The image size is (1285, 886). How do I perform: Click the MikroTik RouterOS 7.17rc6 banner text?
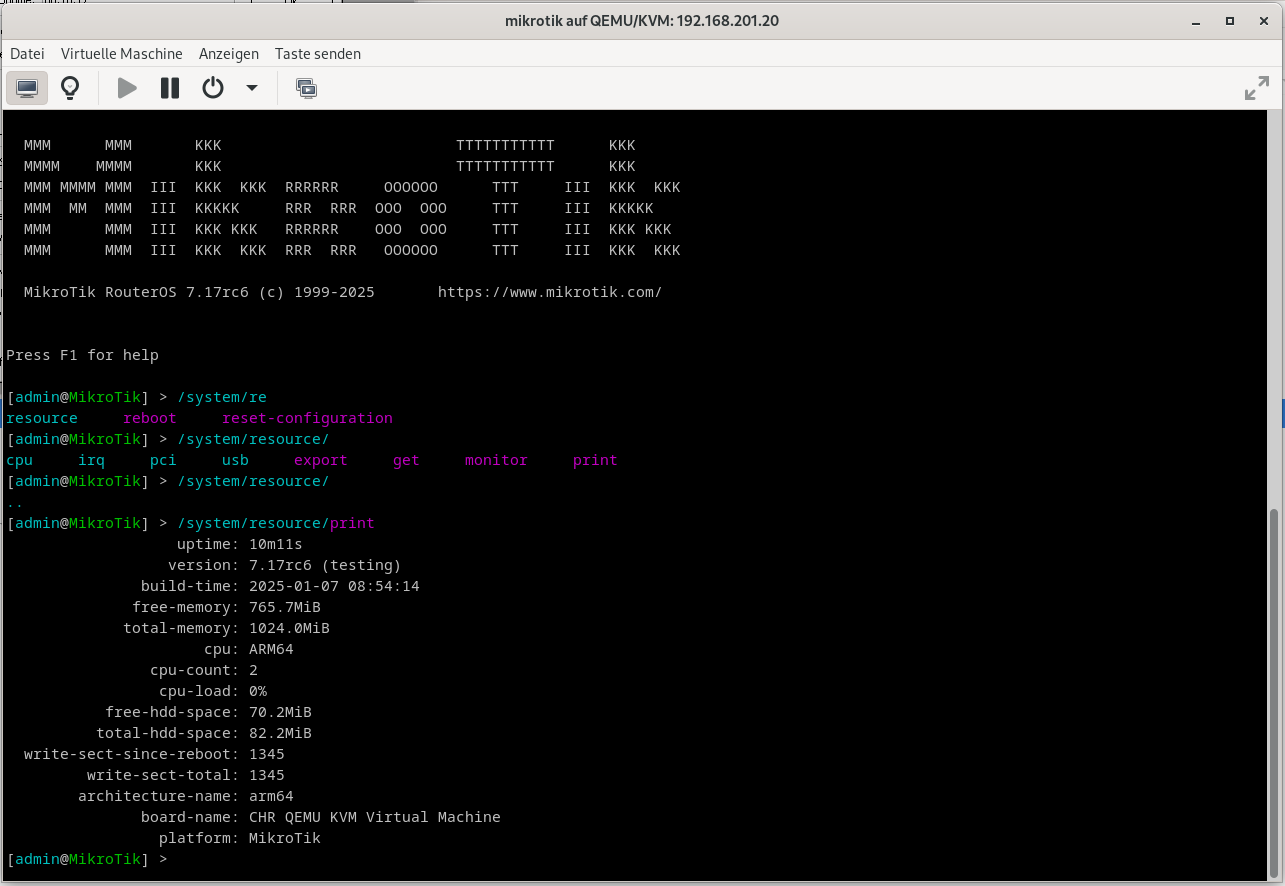point(199,292)
